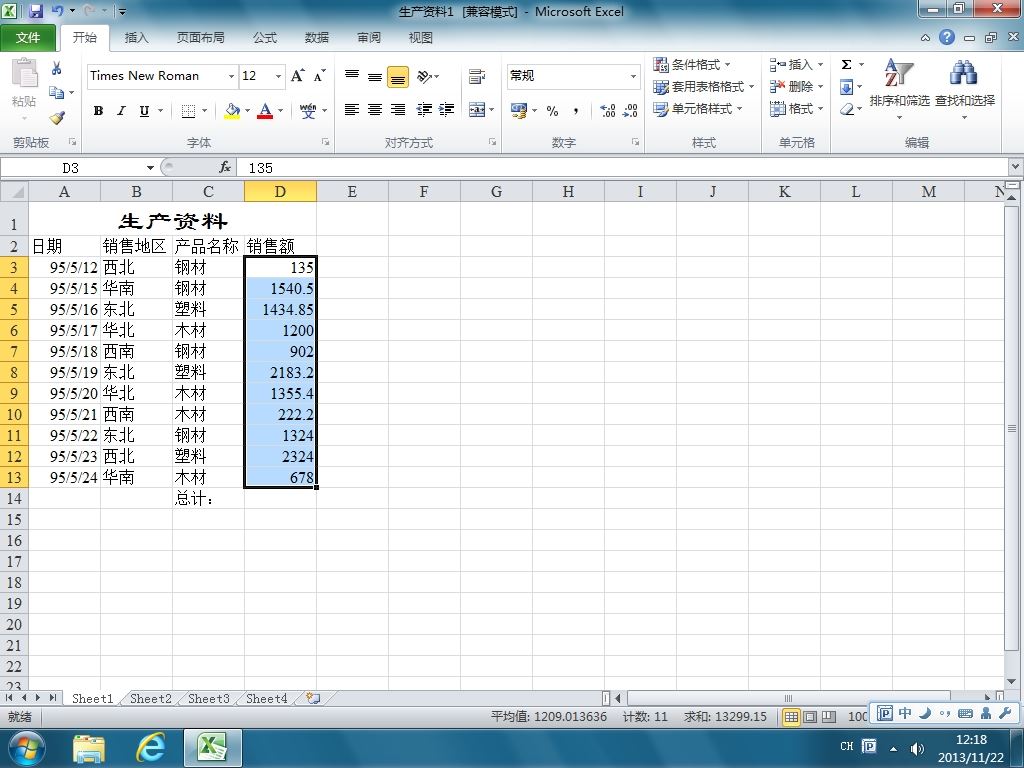Click the Copy icon in clipboard group

click(x=57, y=93)
